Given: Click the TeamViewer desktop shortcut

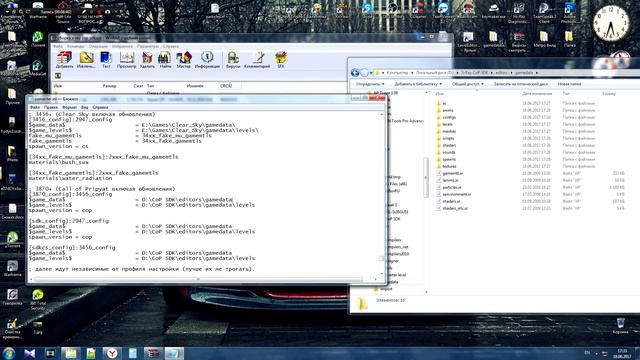Looking at the screenshot, I should pos(443,10).
